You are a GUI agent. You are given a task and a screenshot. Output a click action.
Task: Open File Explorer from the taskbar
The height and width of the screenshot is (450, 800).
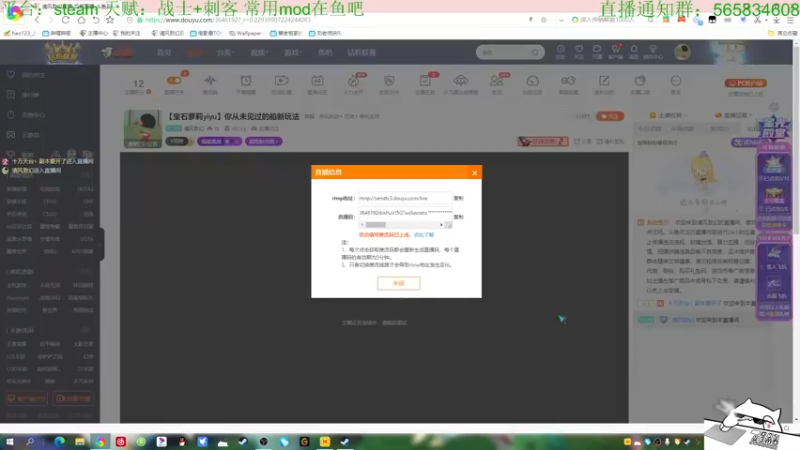tap(80, 442)
